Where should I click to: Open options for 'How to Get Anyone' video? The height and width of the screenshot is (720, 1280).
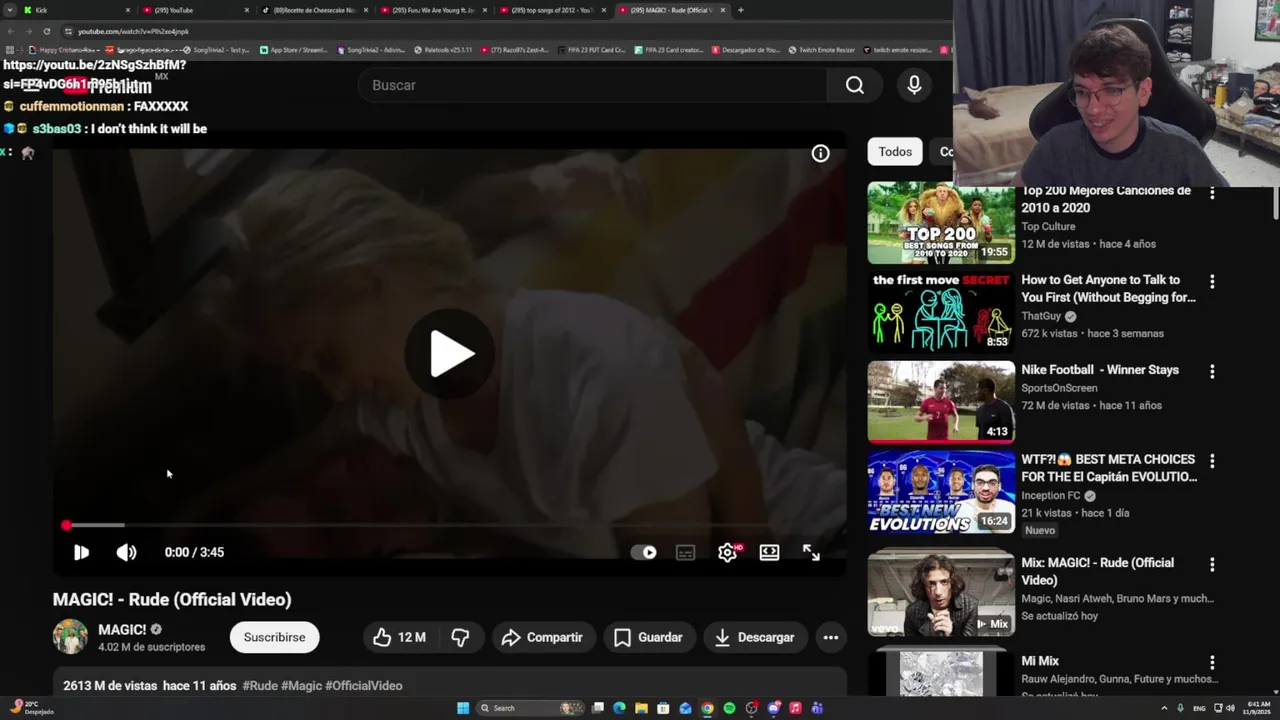pos(1212,282)
